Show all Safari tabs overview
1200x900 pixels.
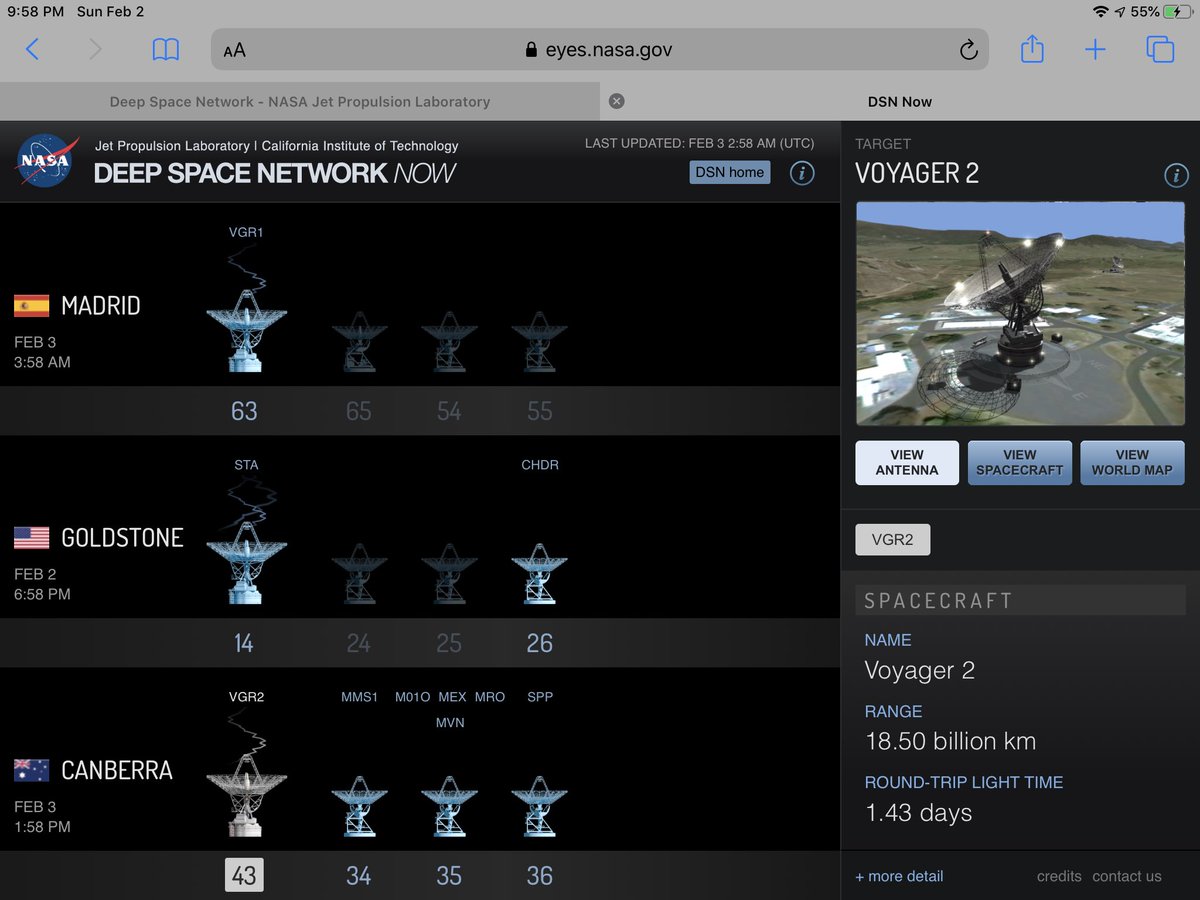[1160, 49]
